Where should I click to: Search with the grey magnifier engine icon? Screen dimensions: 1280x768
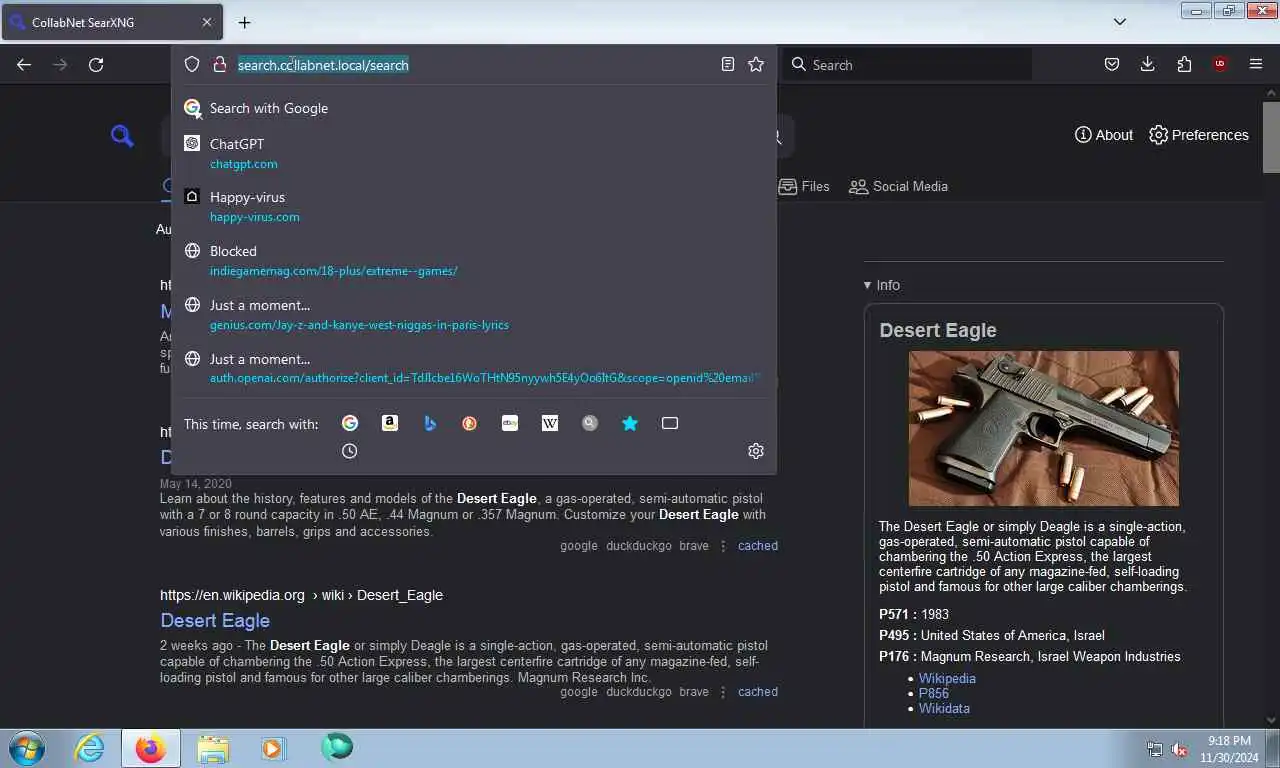point(590,424)
